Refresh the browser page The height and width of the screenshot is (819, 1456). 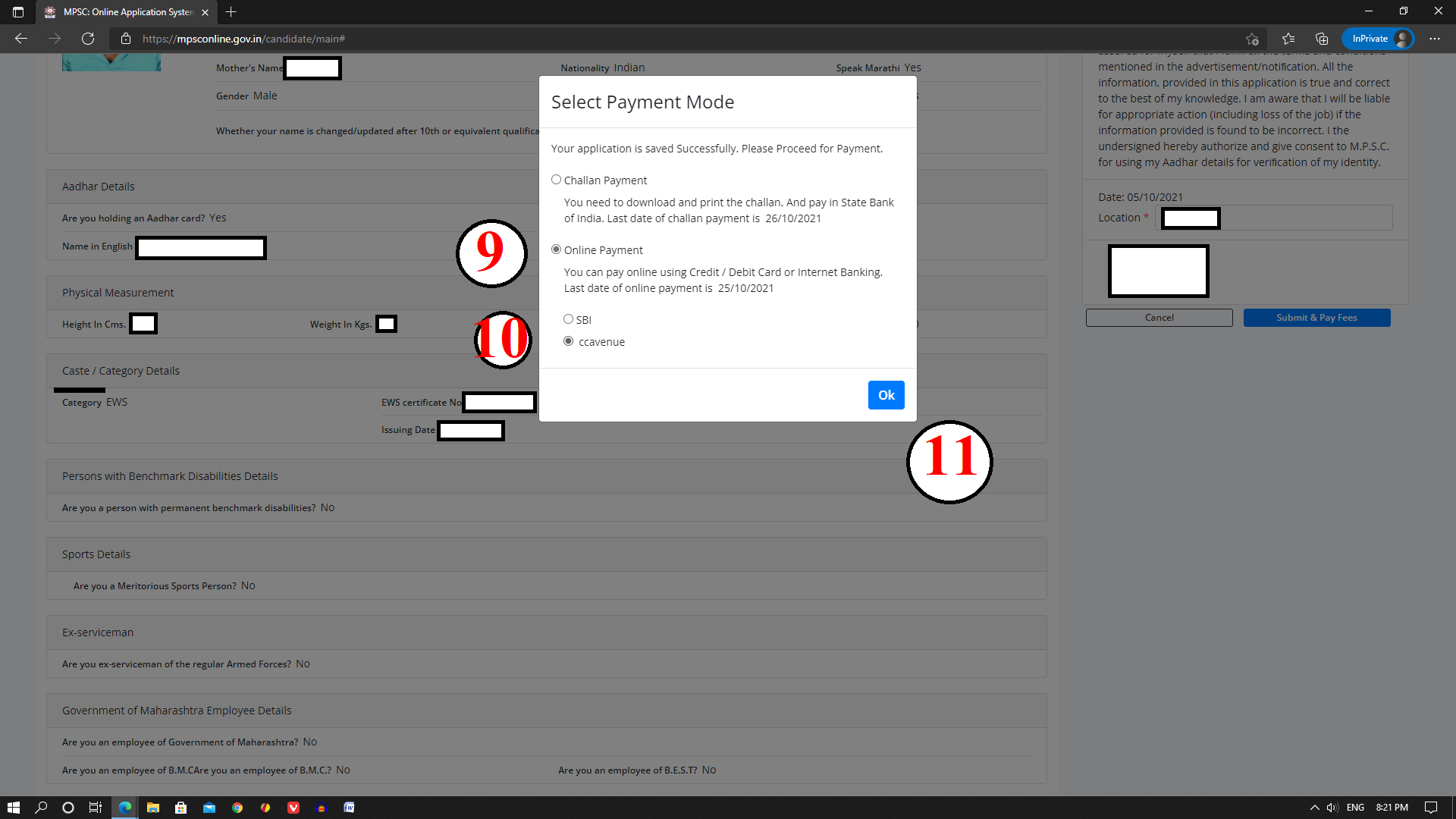pos(88,39)
